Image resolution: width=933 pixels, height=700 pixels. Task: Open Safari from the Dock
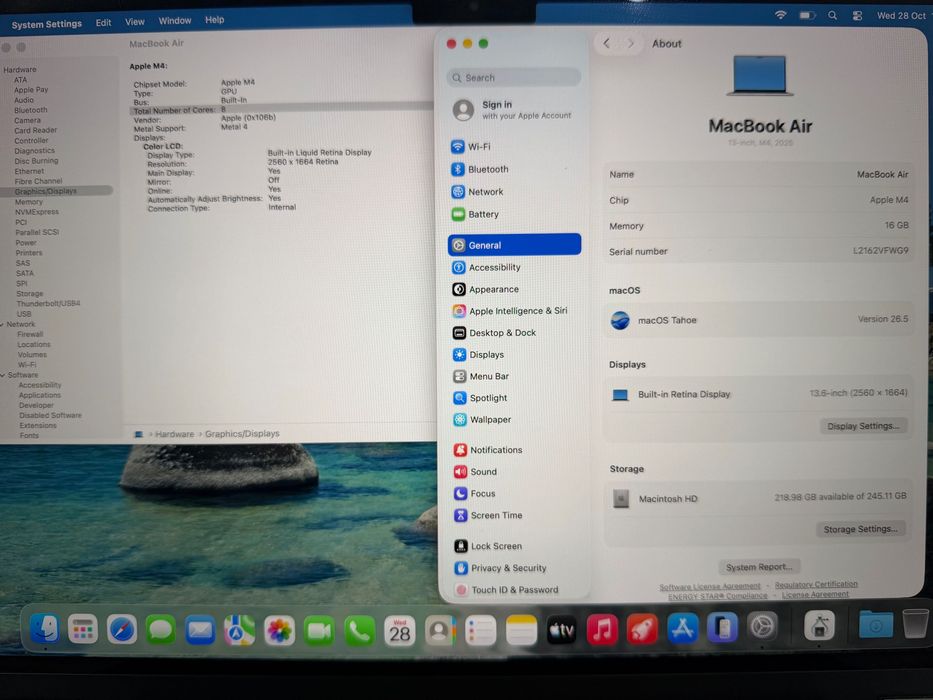pyautogui.click(x=121, y=629)
